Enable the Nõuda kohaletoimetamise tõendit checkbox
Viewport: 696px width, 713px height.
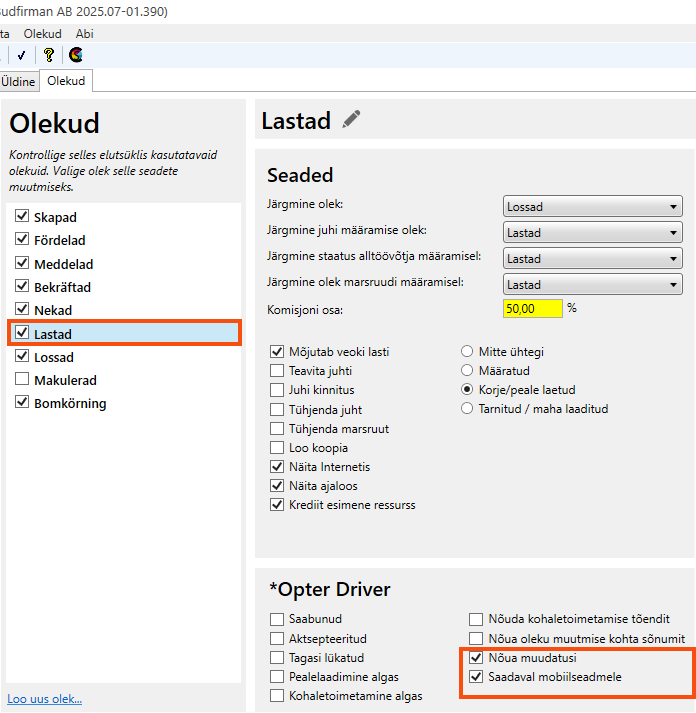[x=476, y=620]
